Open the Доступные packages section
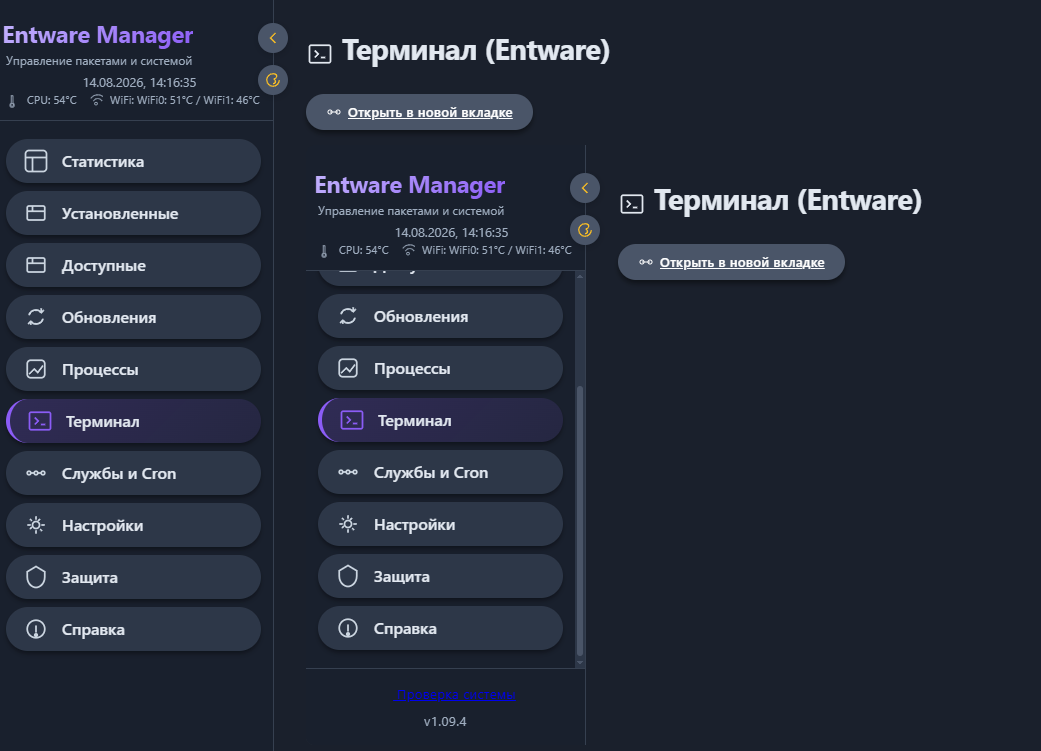Viewport: 1041px width, 751px height. 133,266
